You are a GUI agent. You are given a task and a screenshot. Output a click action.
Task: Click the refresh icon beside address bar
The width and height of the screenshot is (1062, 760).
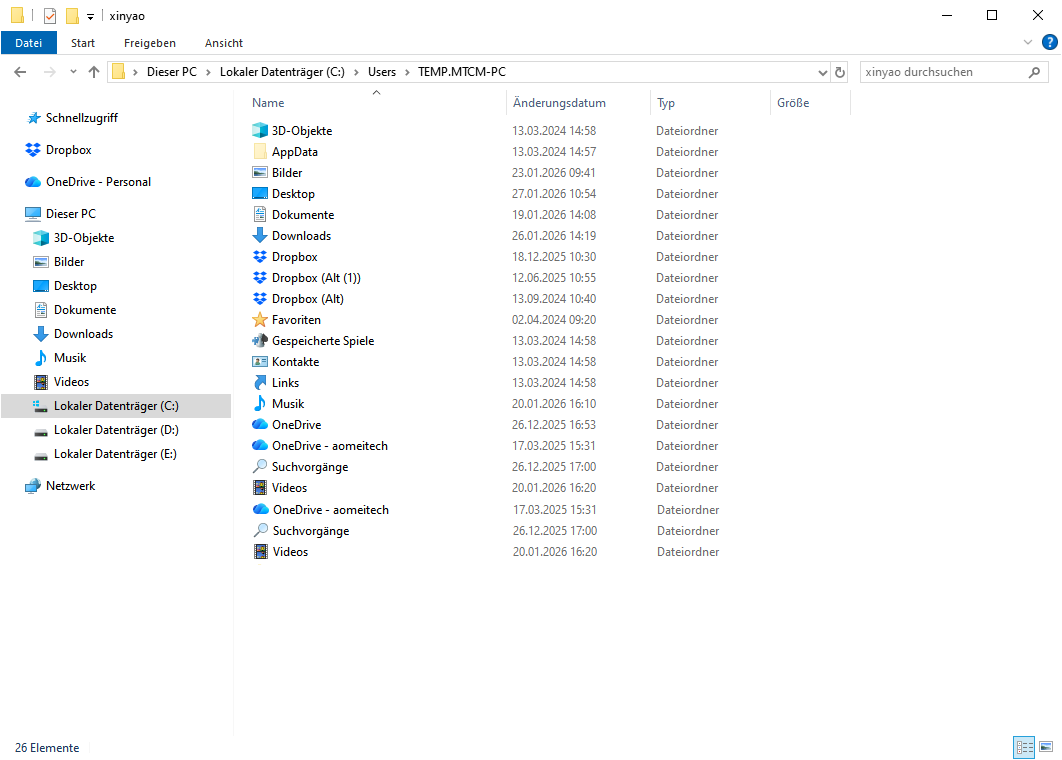[840, 72]
